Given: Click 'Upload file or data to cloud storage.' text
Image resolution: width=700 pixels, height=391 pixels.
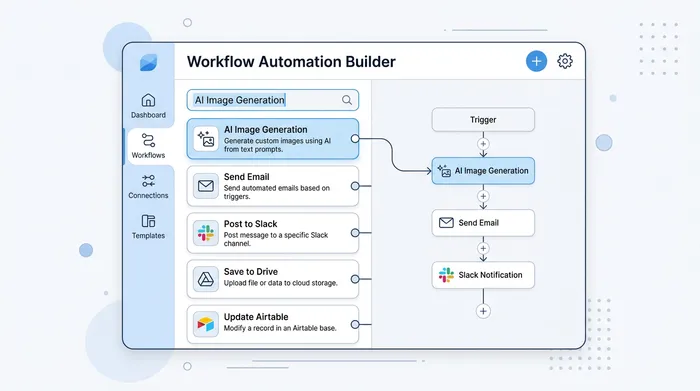Looking at the screenshot, I should [x=280, y=283].
